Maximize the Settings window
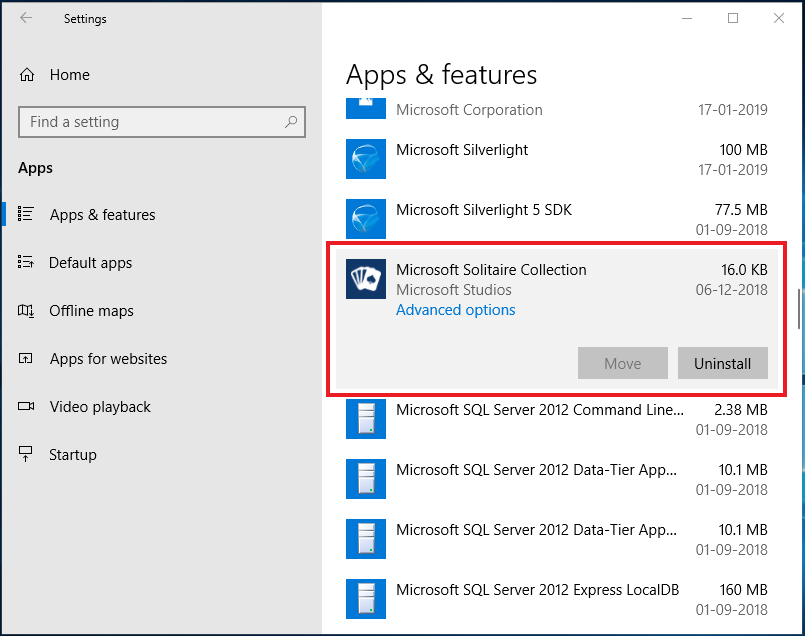Viewport: 805px width, 636px height. (x=733, y=18)
